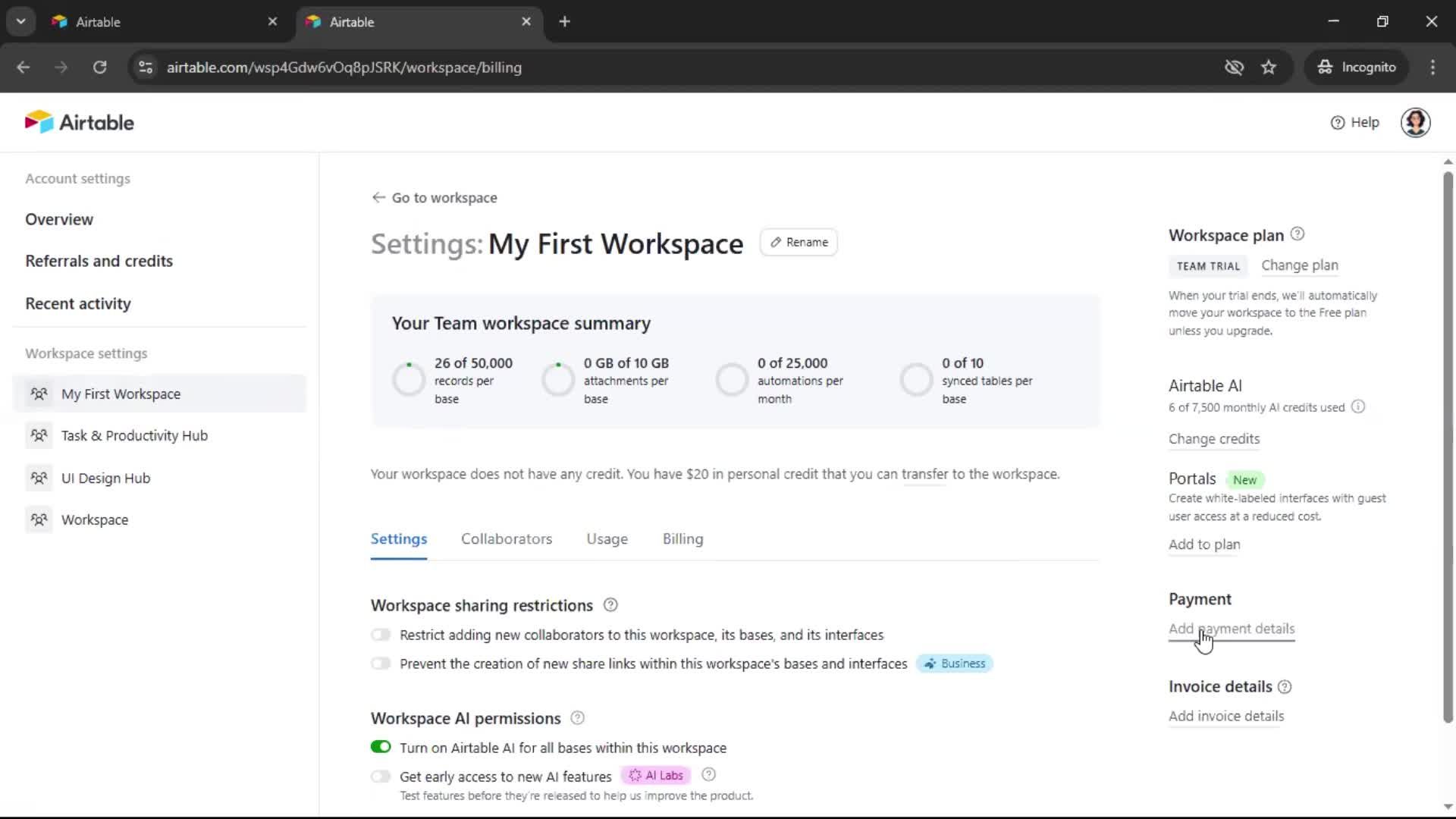Viewport: 1456px width, 819px height.
Task: Click the Rename pencil icon
Action: click(775, 242)
